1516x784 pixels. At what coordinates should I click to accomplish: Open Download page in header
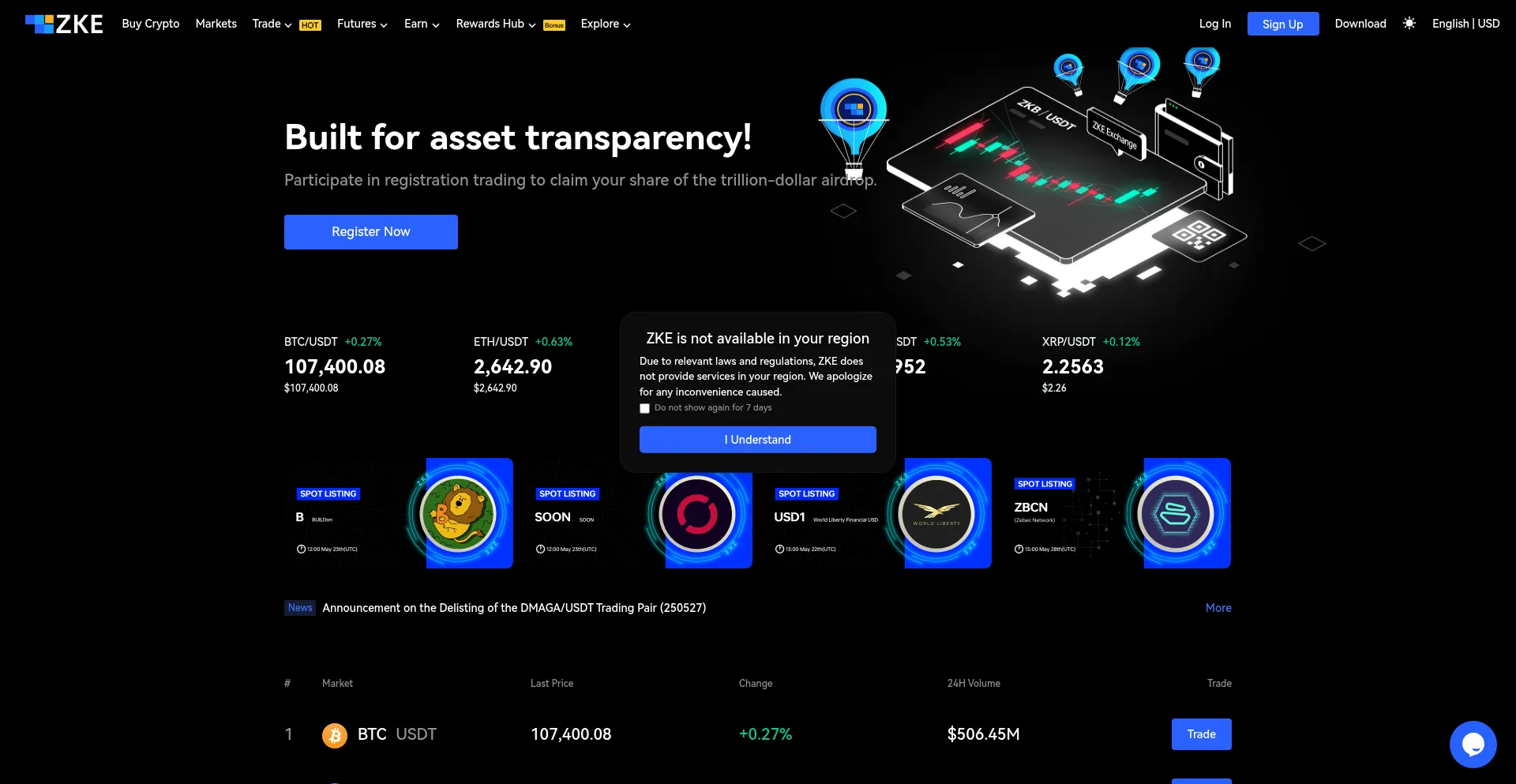[1360, 24]
